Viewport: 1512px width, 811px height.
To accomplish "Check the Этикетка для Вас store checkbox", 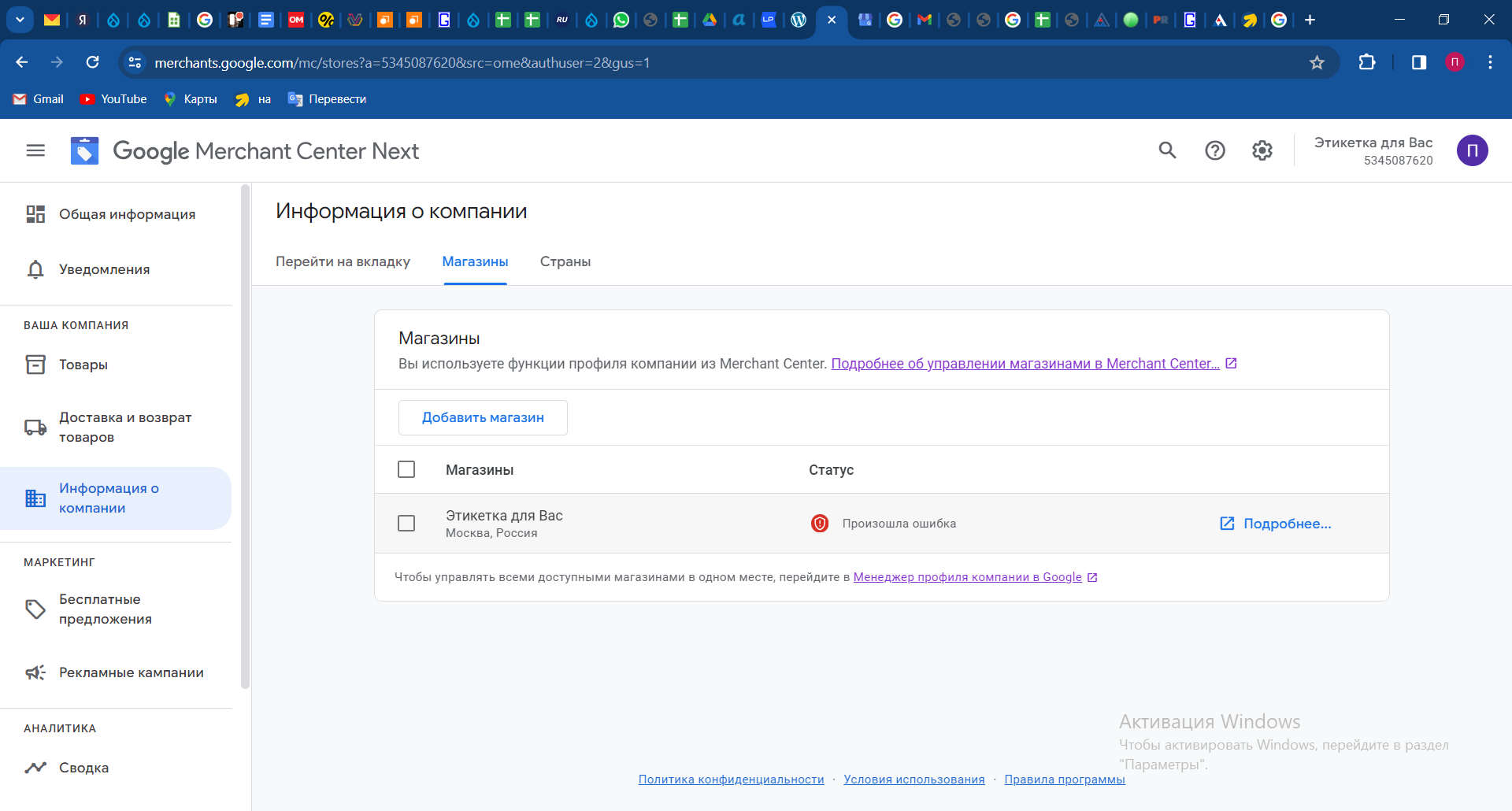I will [406, 523].
